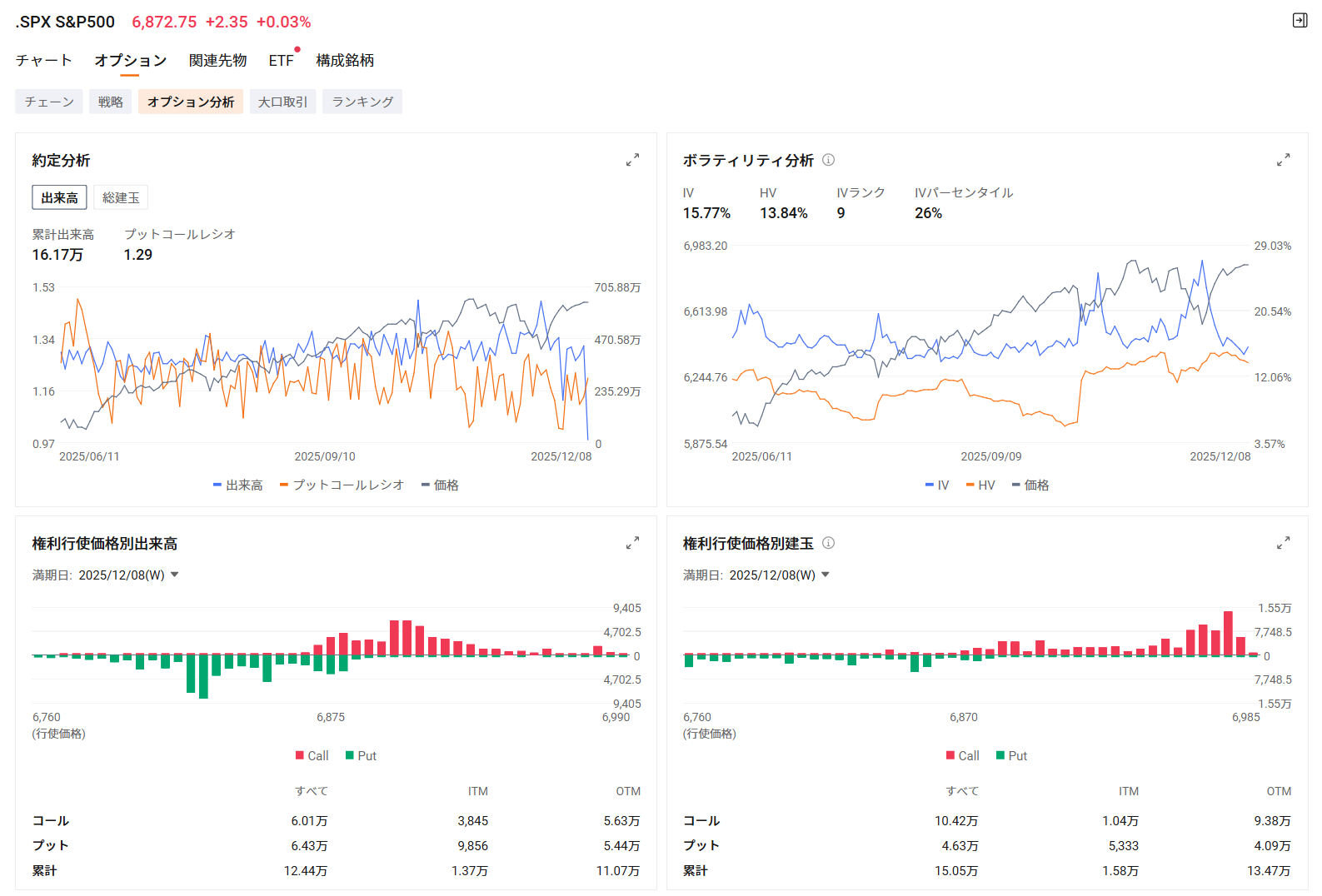Expand the 権利行使価格別出来高 panel
1322x896 pixels.
coord(632,543)
